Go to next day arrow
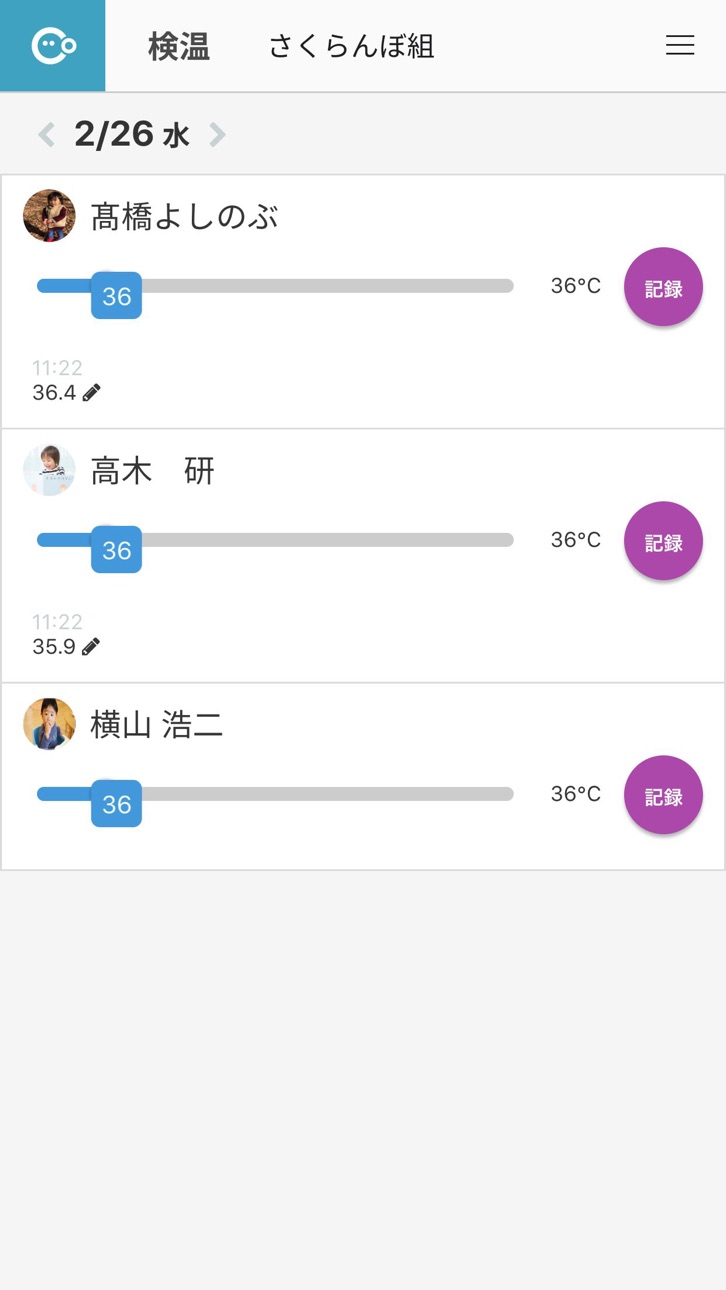This screenshot has height=1290, width=726. (x=217, y=135)
